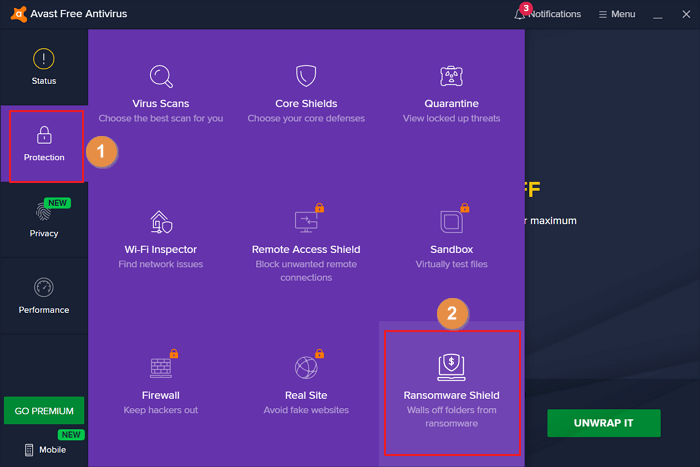Minimize the Avast window
Screen dimensions: 700x467
(x=657, y=14)
